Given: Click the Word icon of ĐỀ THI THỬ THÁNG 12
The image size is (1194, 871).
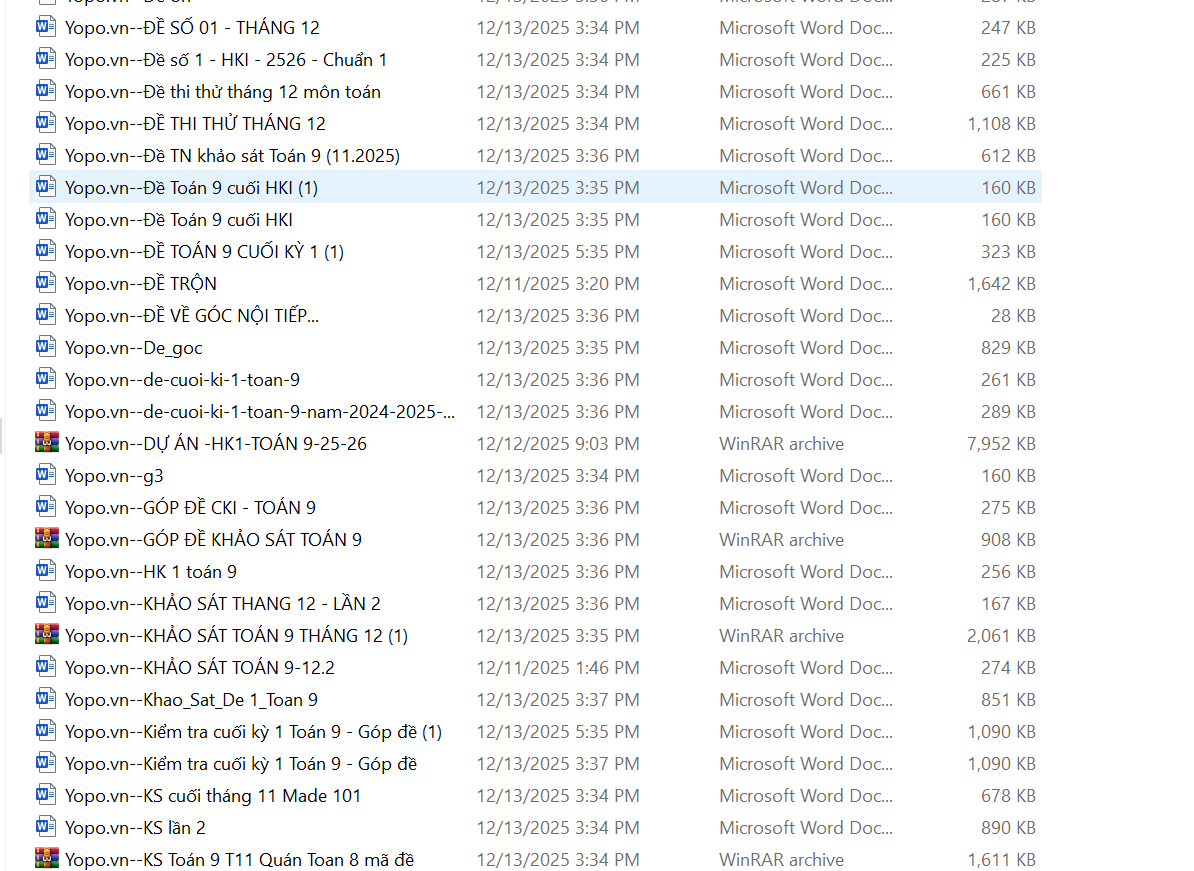Looking at the screenshot, I should tap(46, 123).
